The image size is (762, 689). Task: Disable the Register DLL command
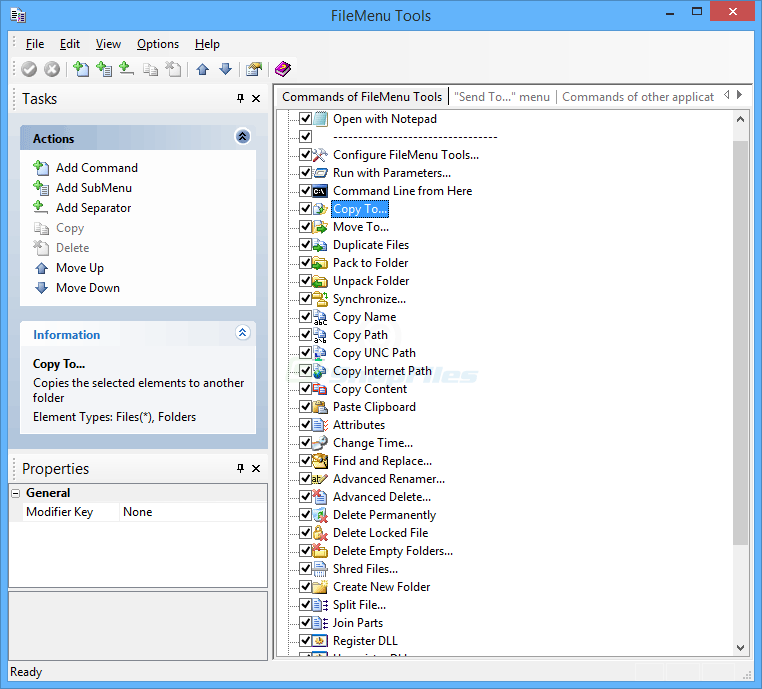[x=306, y=640]
